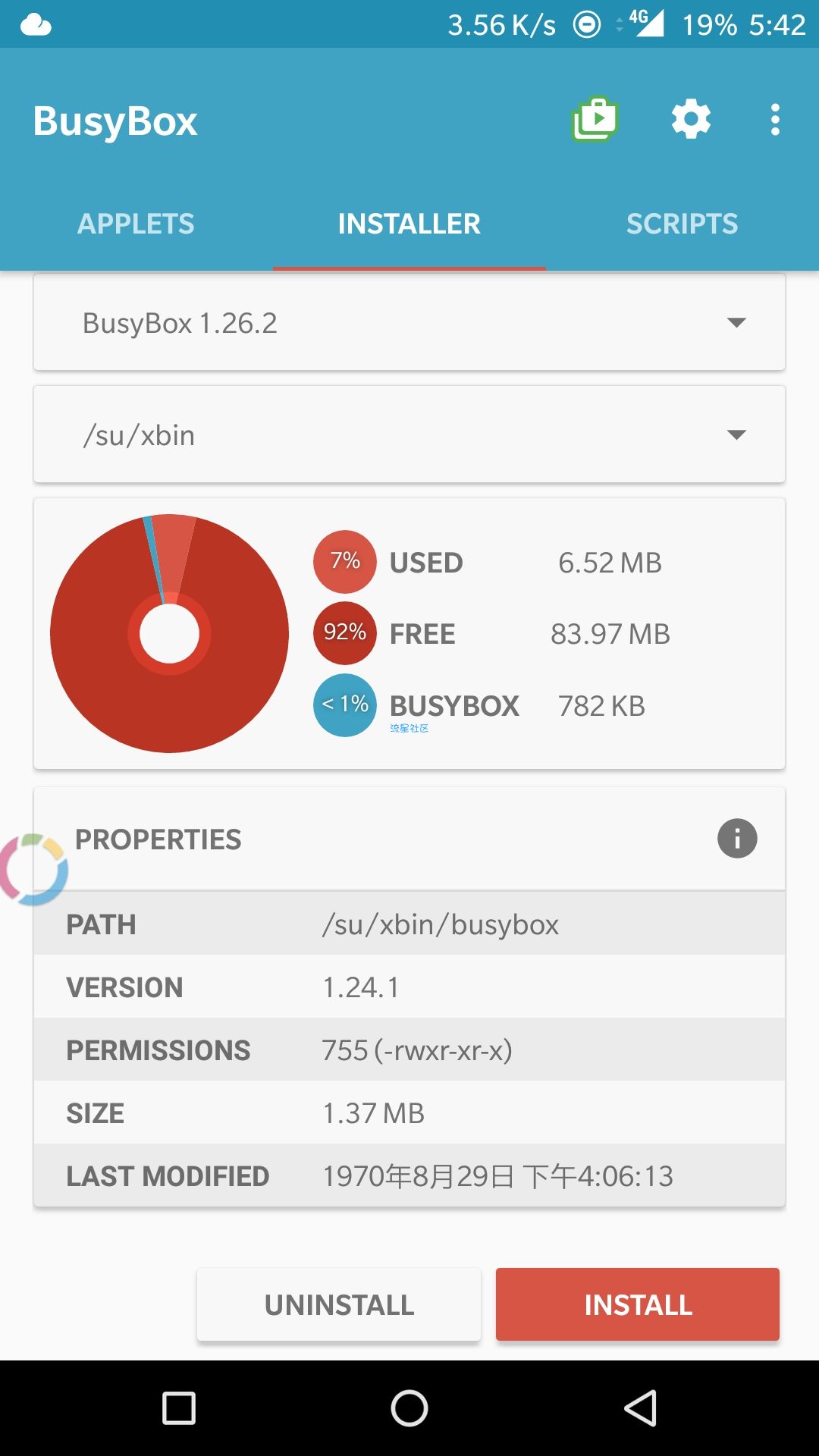Tap the 7% used storage badge

click(x=345, y=562)
